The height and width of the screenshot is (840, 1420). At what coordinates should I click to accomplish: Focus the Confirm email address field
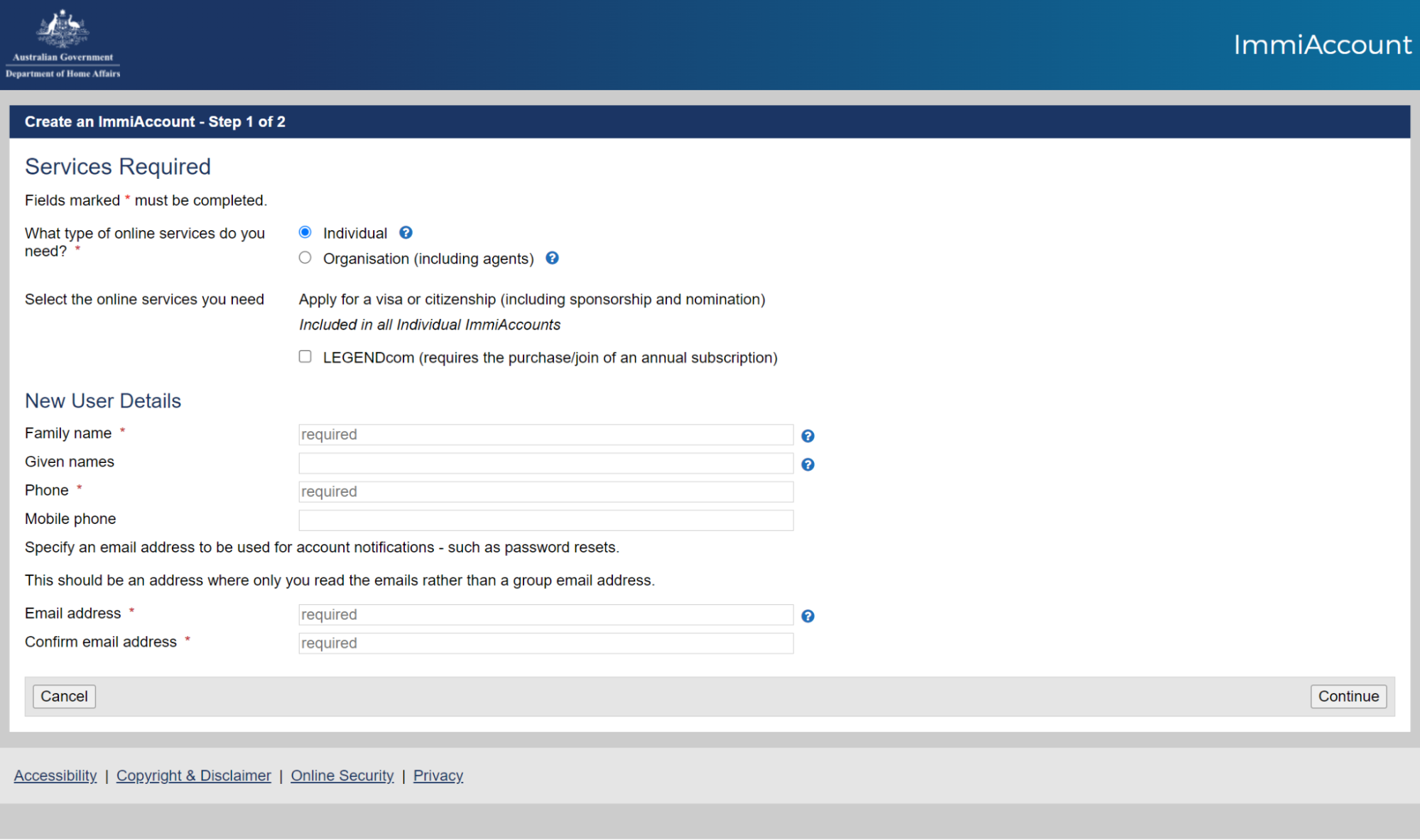tap(546, 643)
